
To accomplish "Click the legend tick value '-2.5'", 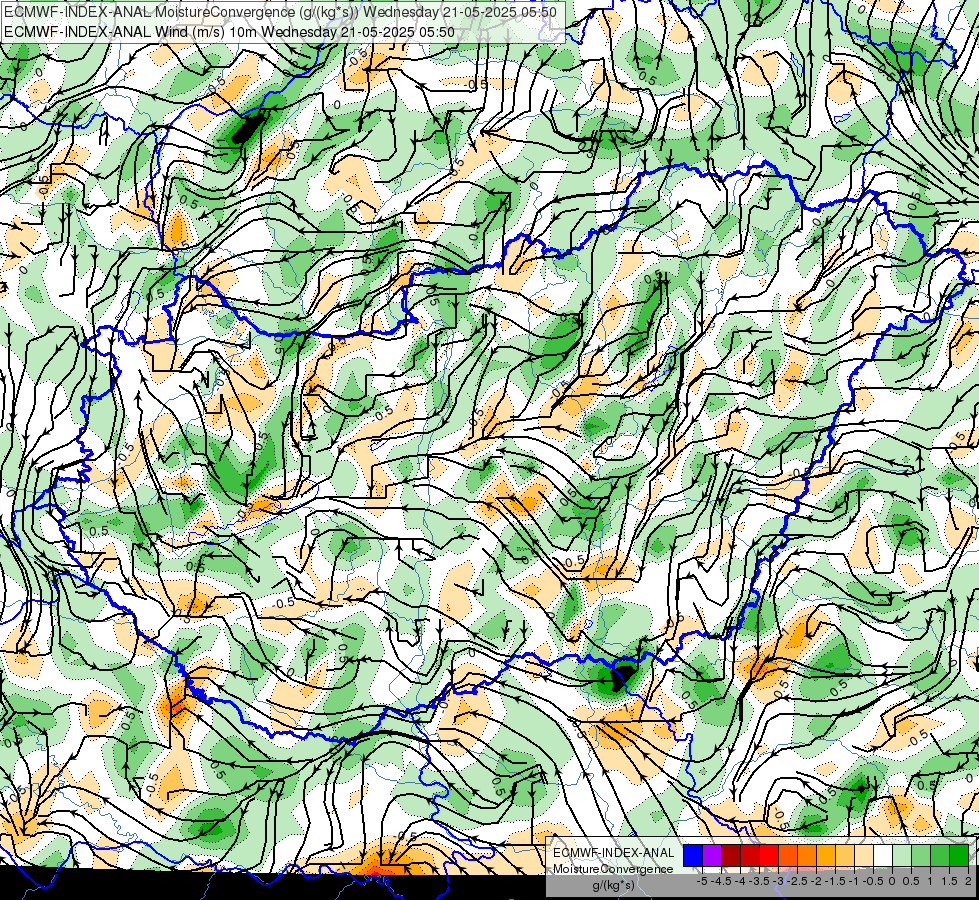I will (797, 881).
